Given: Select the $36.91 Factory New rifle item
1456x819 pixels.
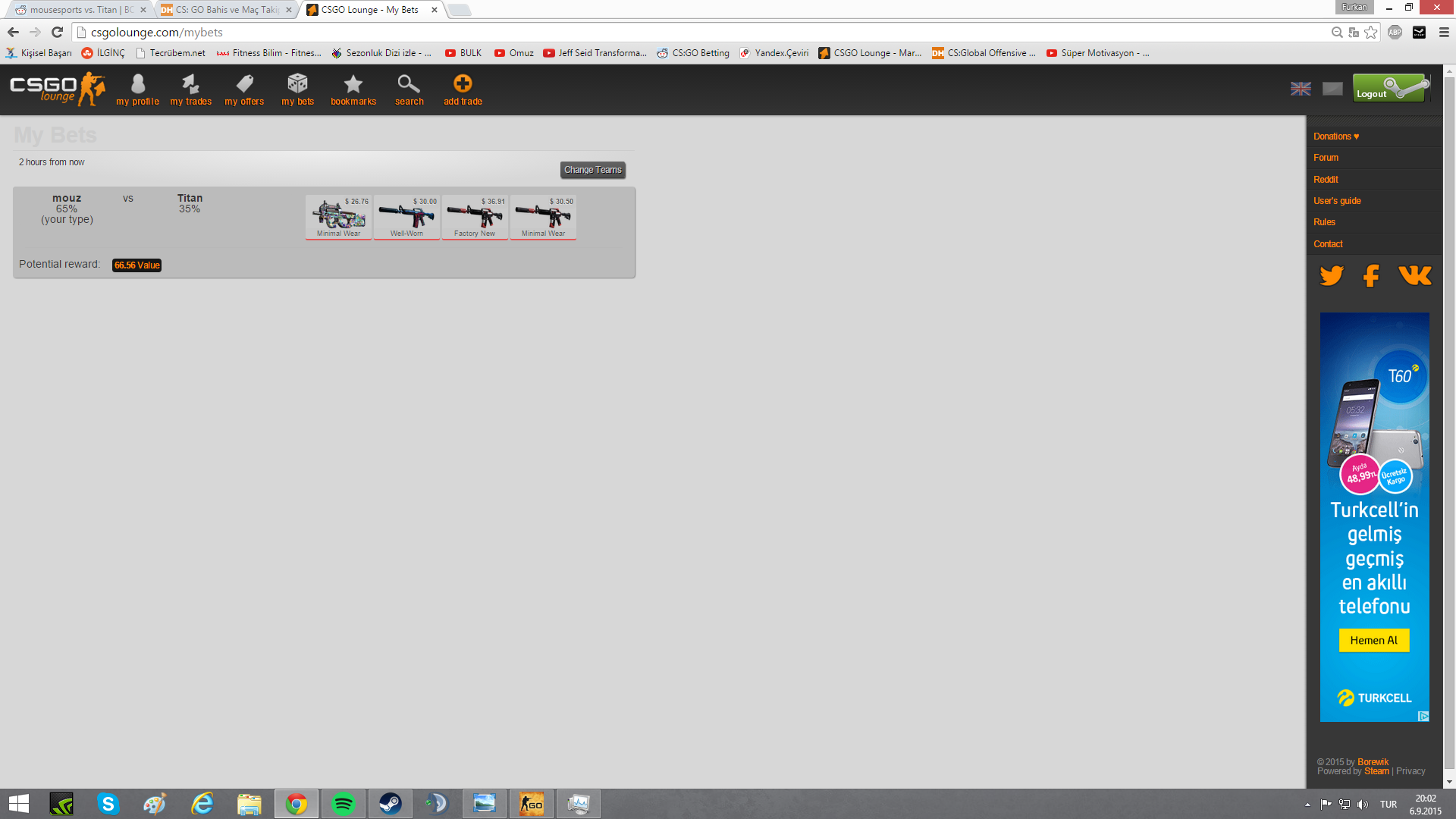Looking at the screenshot, I should (x=475, y=217).
